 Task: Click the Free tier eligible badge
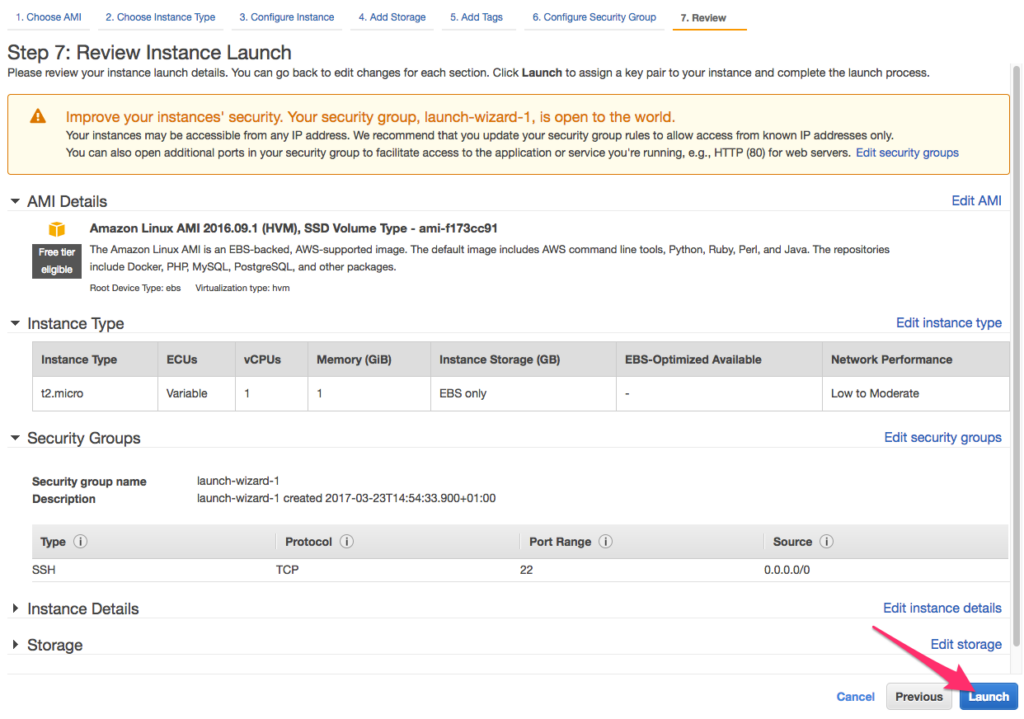pos(57,261)
